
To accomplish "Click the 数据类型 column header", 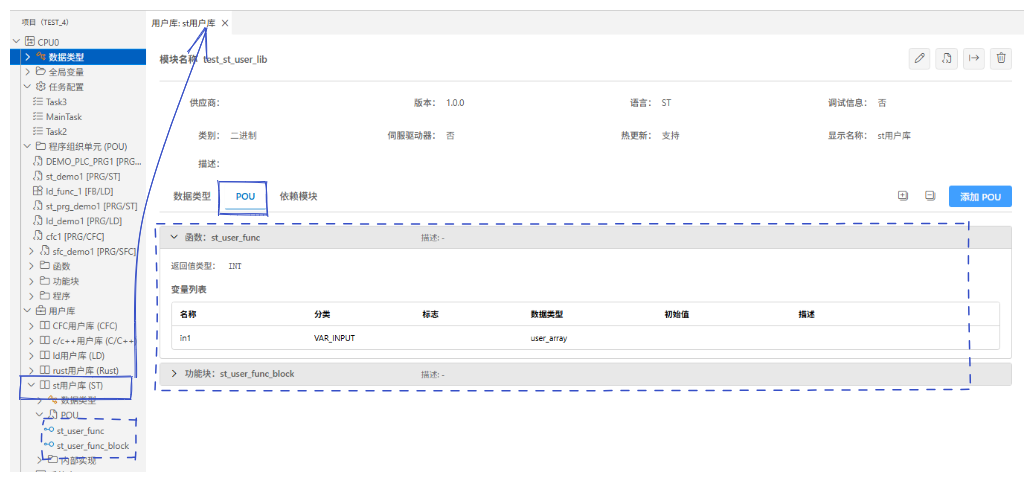I will point(546,314).
